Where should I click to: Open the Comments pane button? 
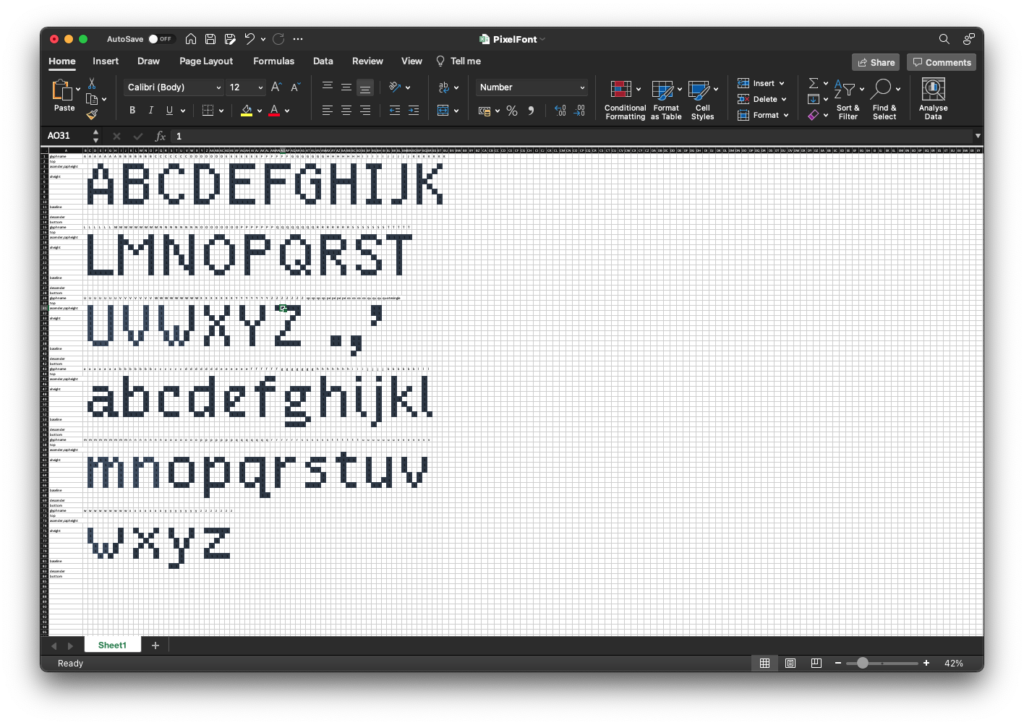(x=941, y=62)
